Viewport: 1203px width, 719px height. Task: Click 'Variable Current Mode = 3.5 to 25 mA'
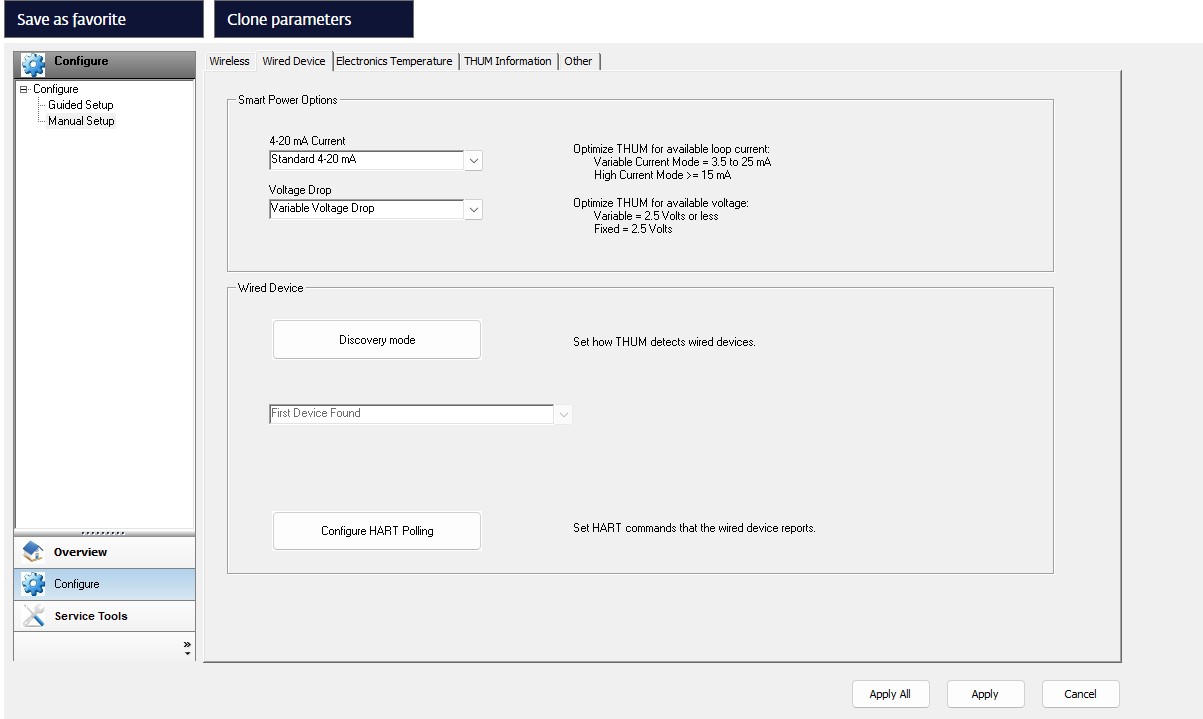(x=682, y=162)
